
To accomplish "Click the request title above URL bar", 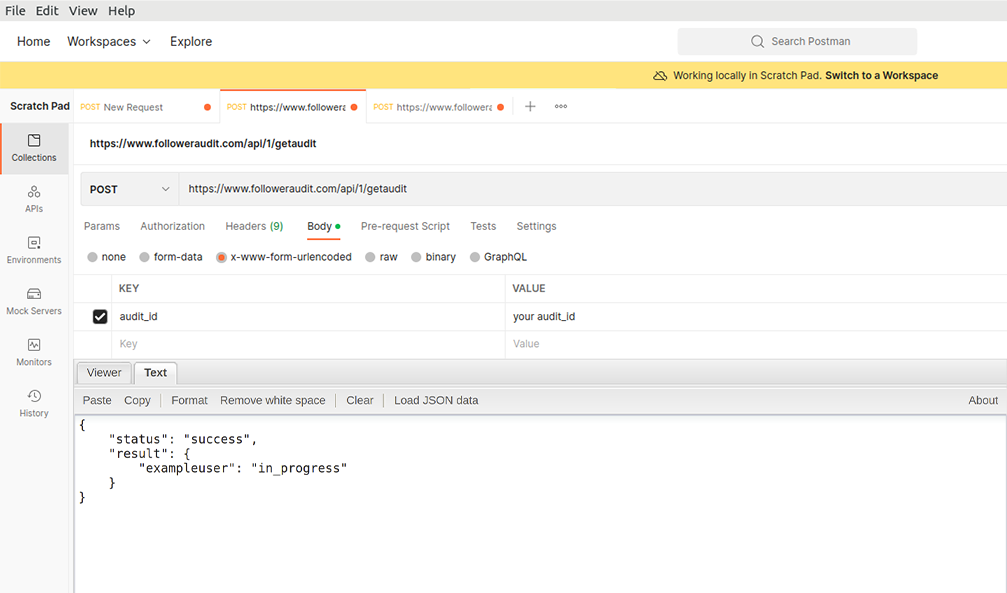I will [203, 143].
